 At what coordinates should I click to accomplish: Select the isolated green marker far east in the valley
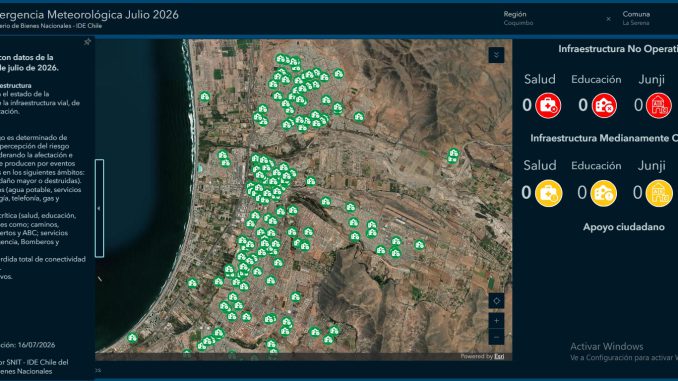[x=453, y=154]
